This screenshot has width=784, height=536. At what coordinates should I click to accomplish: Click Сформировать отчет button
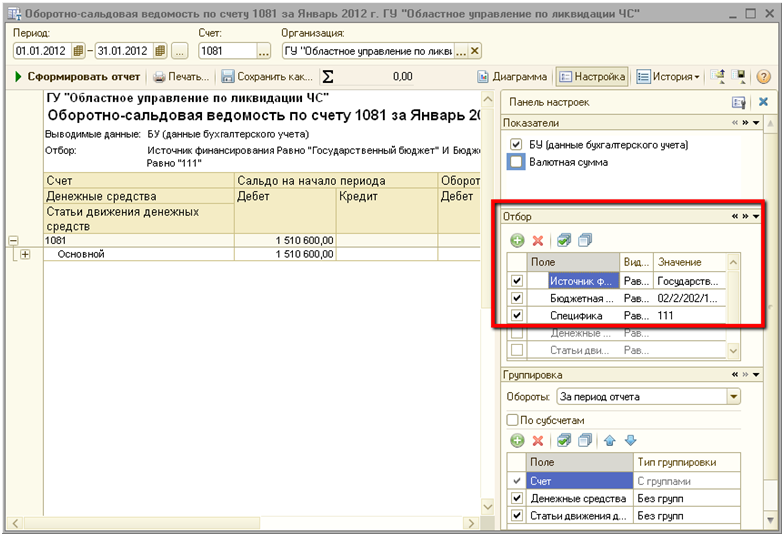click(x=76, y=77)
